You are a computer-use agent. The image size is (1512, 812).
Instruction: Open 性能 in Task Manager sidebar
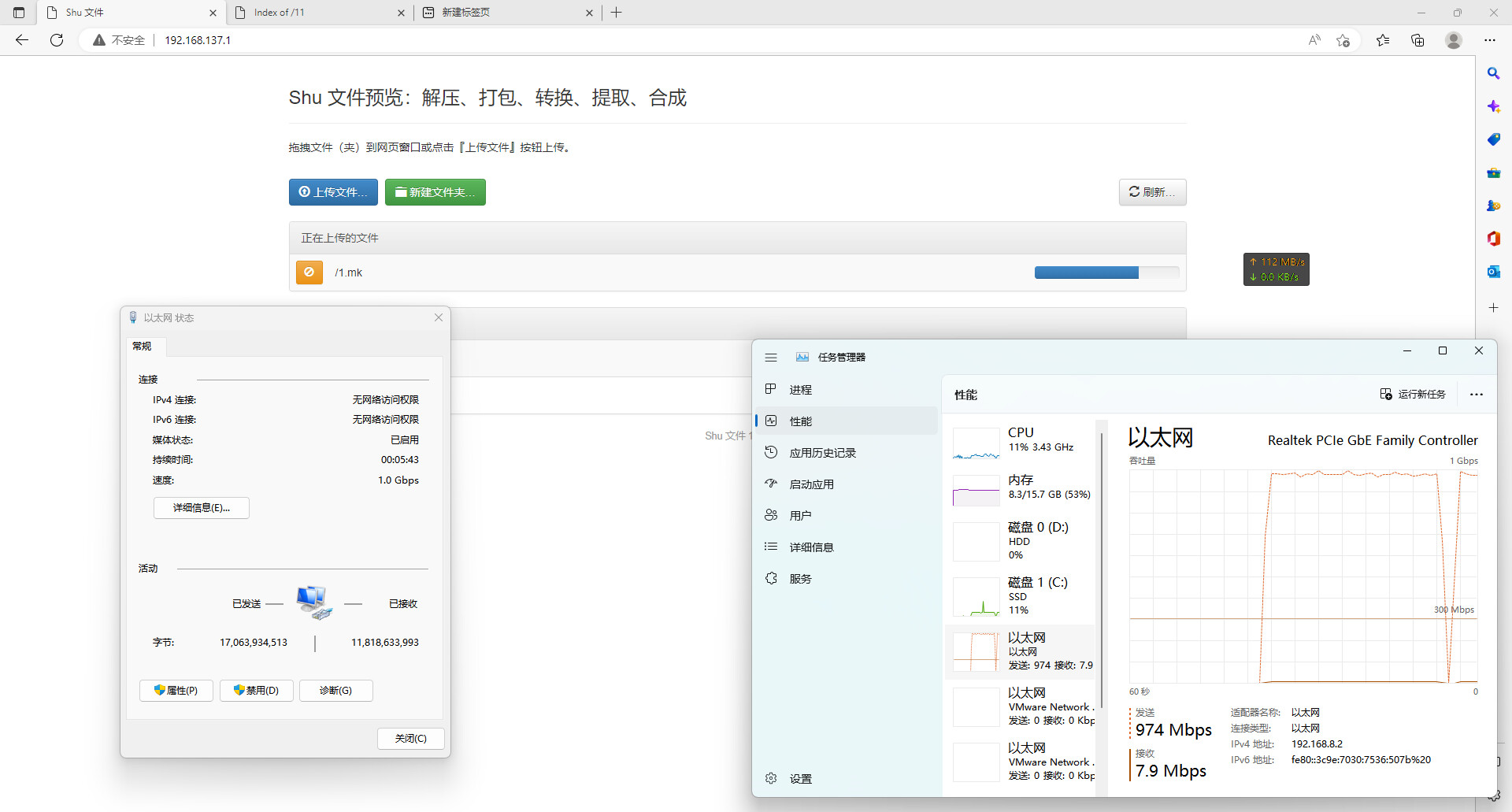pyautogui.click(x=847, y=421)
